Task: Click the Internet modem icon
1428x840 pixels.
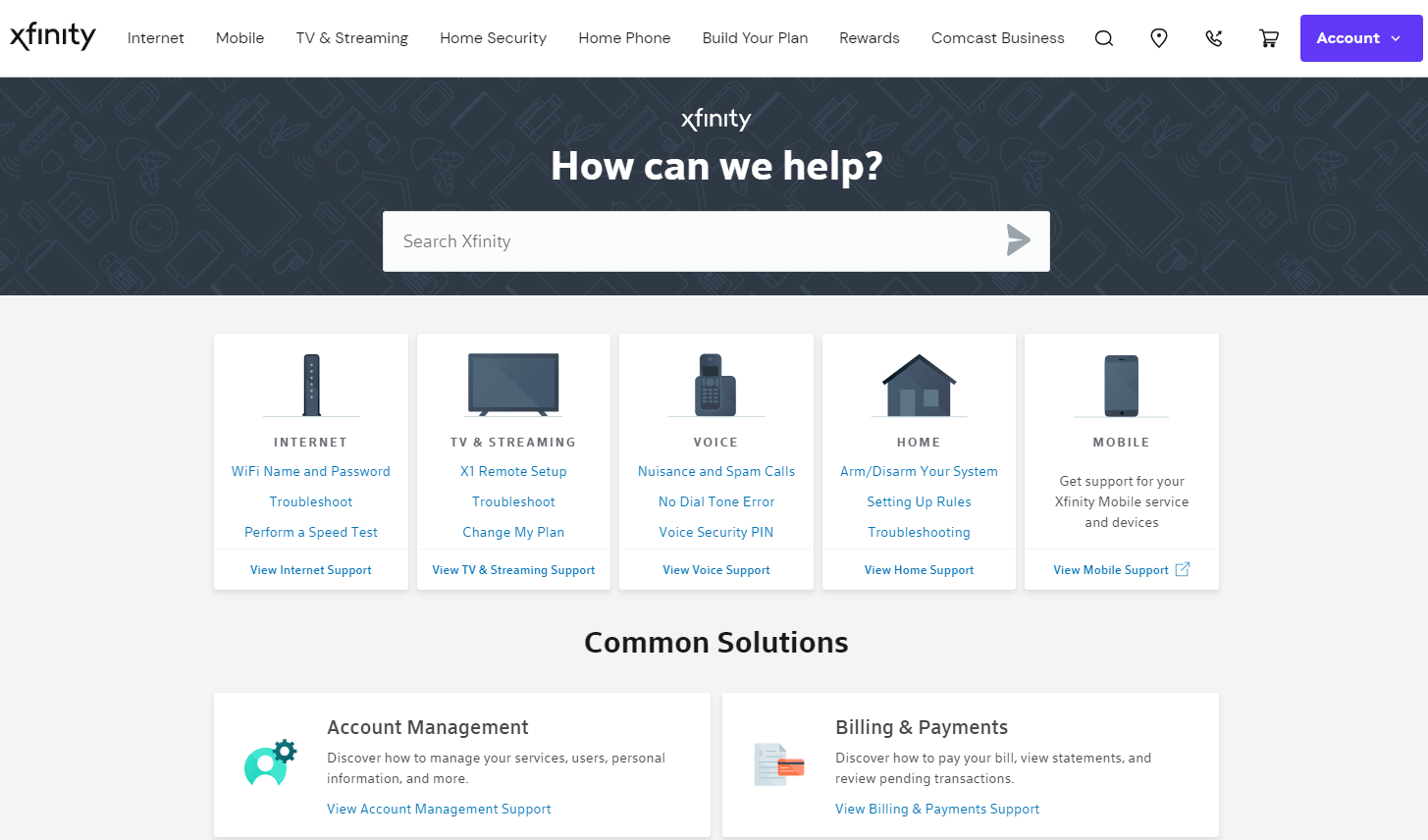Action: pos(311,385)
